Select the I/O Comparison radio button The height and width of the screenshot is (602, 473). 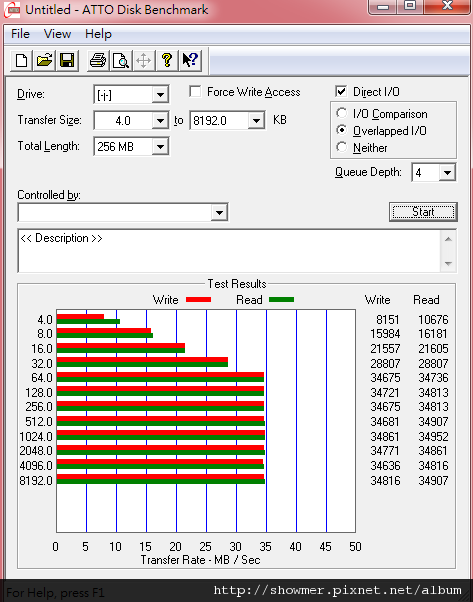341,113
